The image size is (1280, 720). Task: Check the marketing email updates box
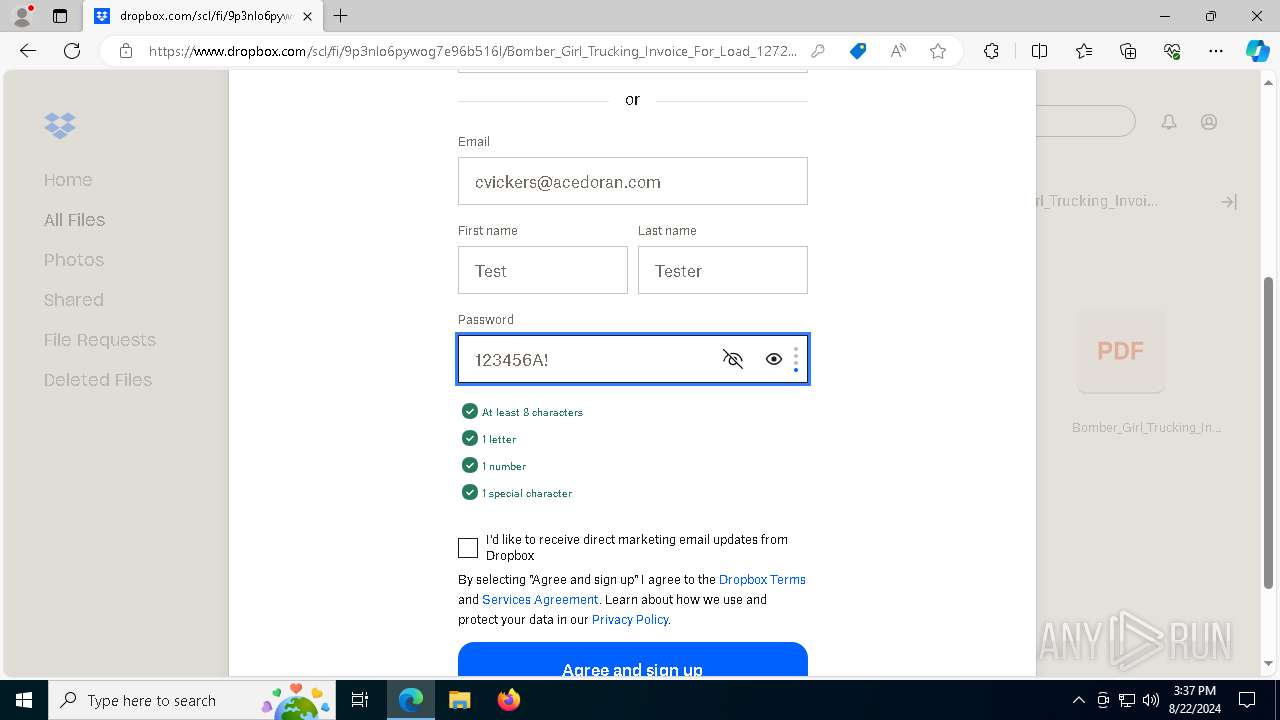468,548
